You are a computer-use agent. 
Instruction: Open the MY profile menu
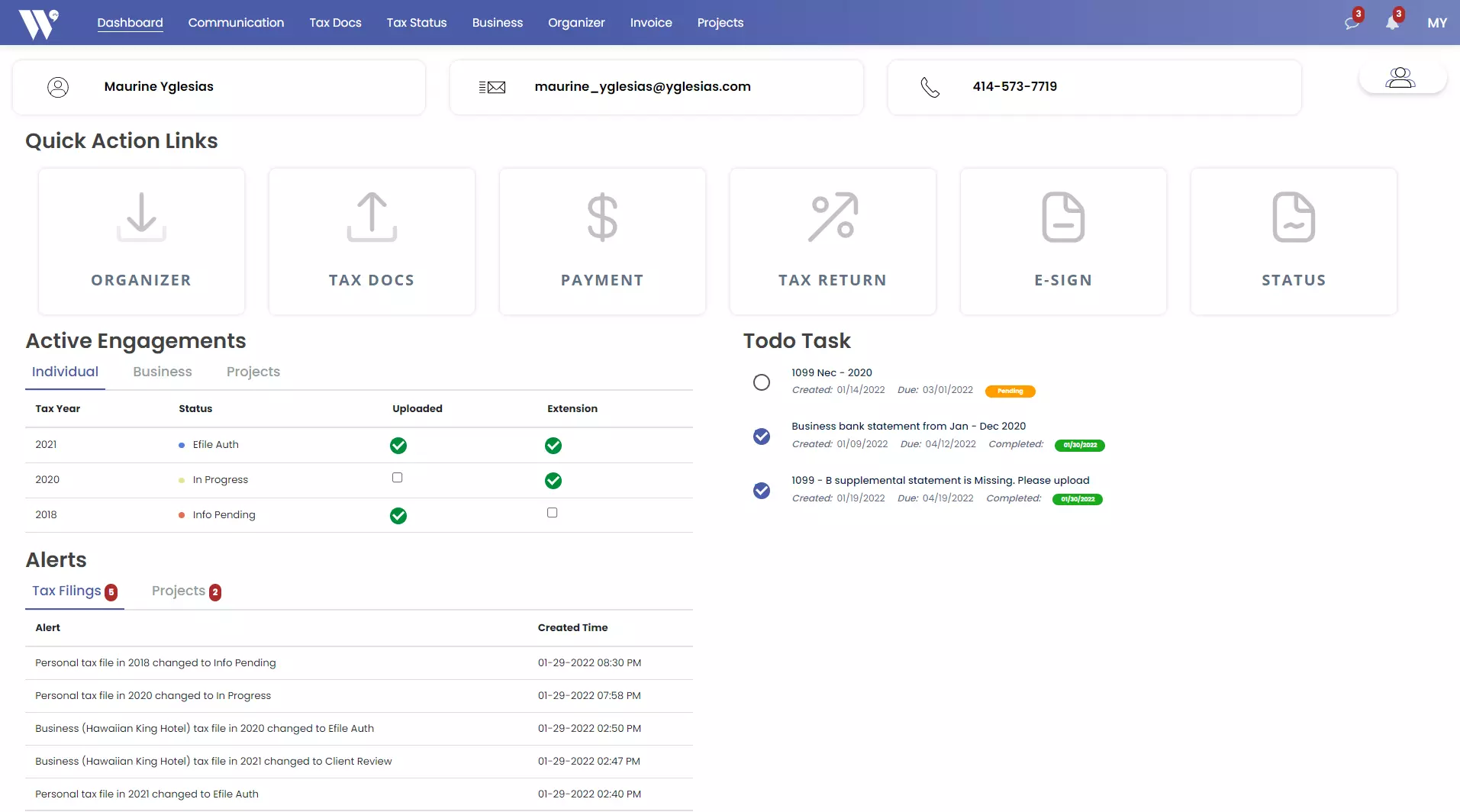tap(1437, 23)
